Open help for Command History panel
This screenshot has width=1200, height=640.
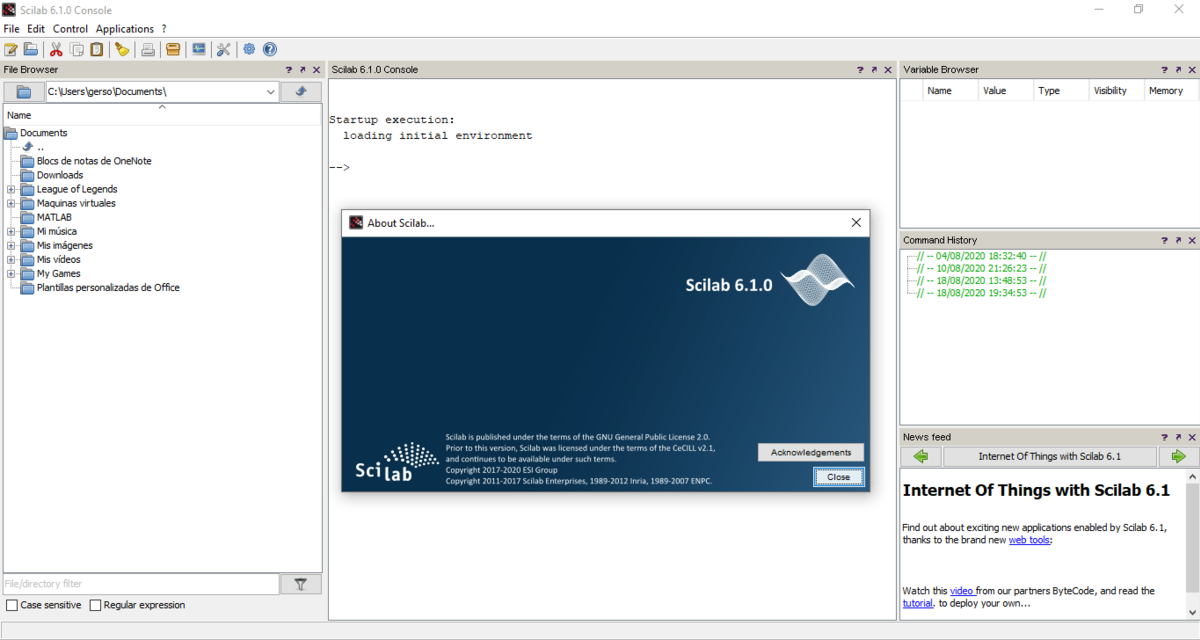point(1163,240)
